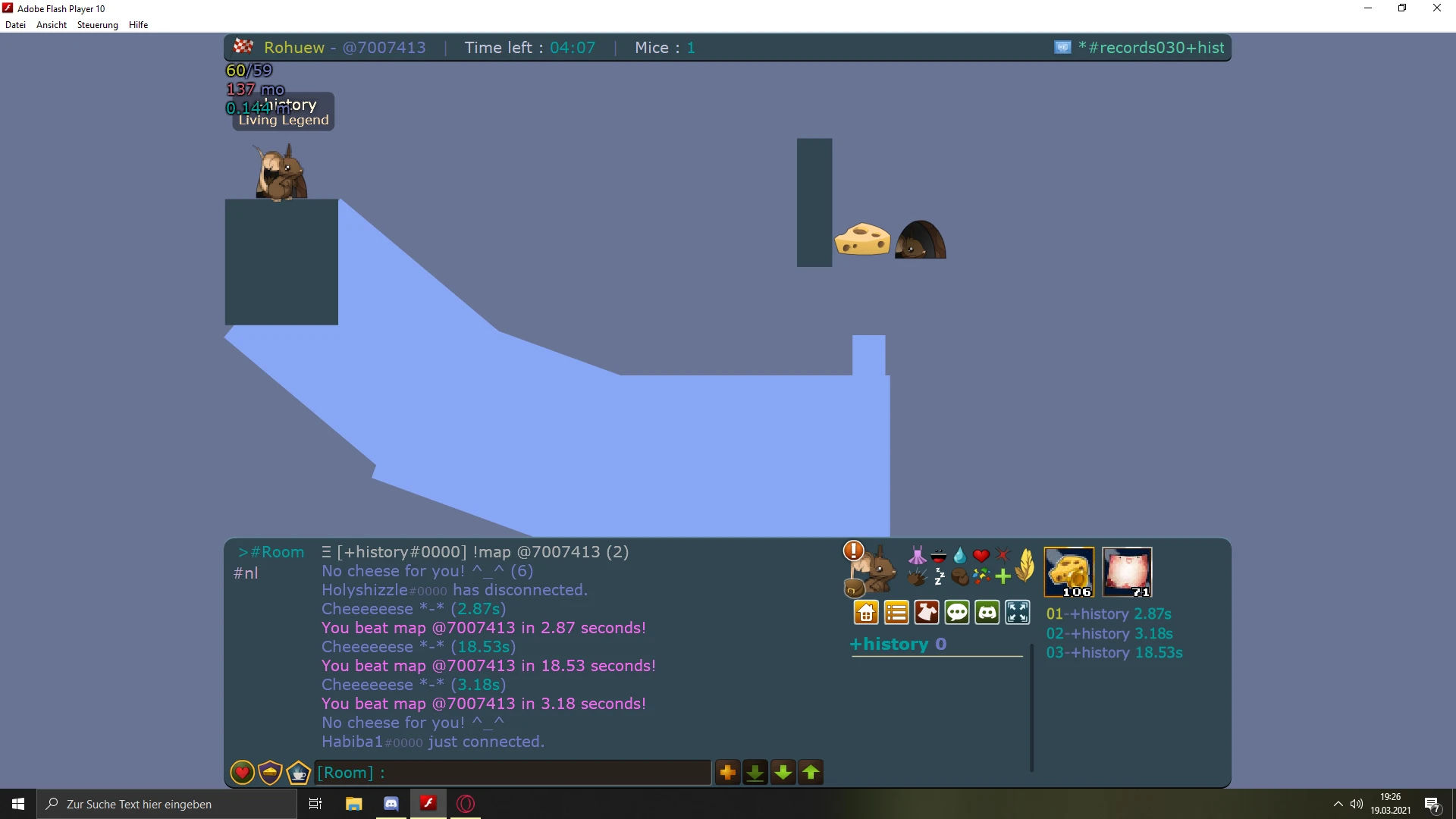The height and width of the screenshot is (819, 1456).
Task: Click the Discord icon button in game
Action: (987, 612)
